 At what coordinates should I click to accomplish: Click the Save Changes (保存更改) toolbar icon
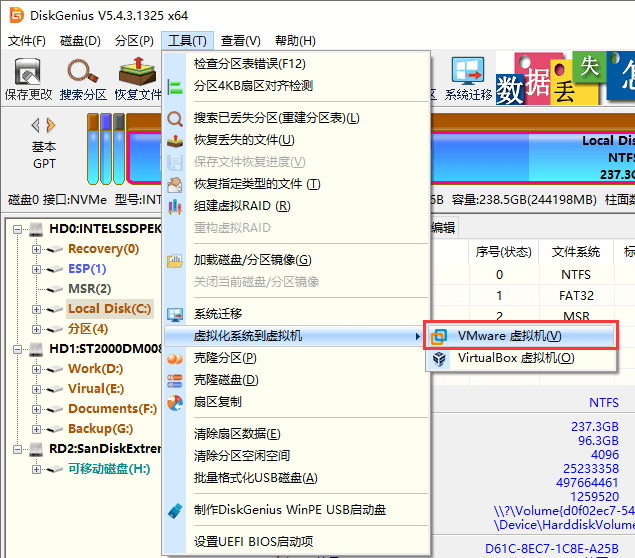click(x=28, y=79)
